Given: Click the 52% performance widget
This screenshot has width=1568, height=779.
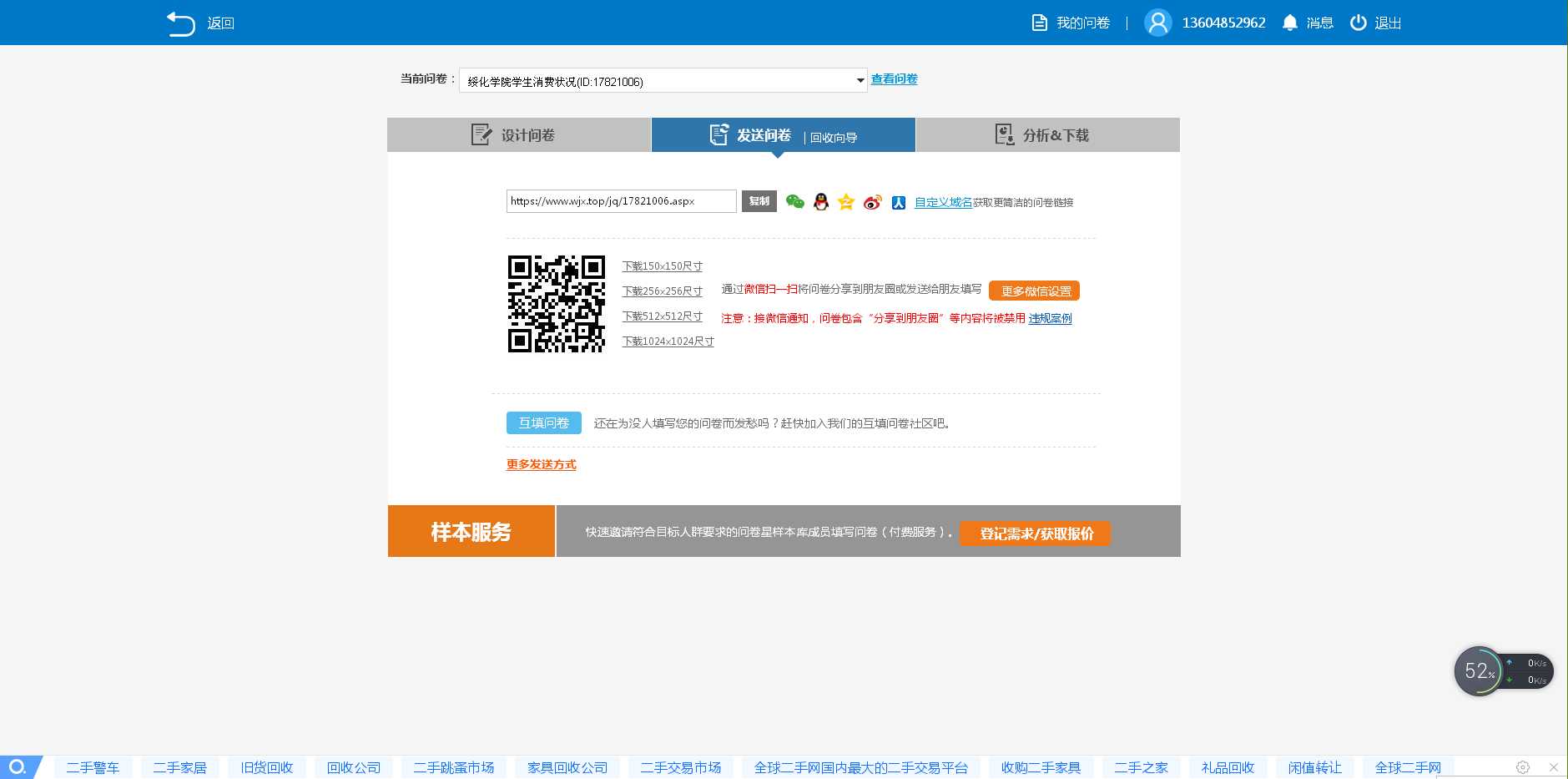Looking at the screenshot, I should point(1479,670).
